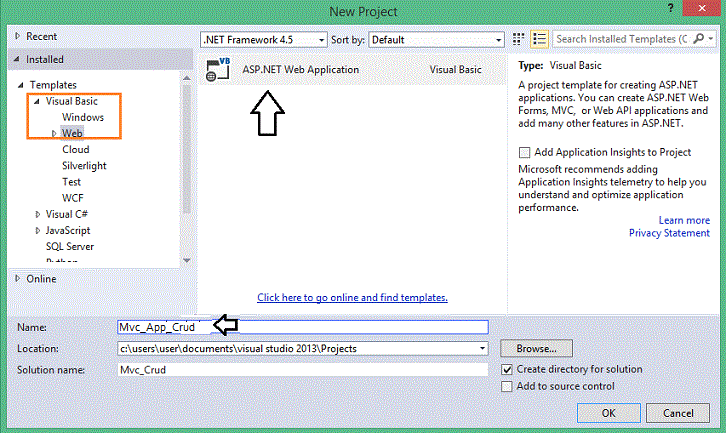Enable Add Application Insights to Project
The image size is (726, 433).
click(524, 152)
